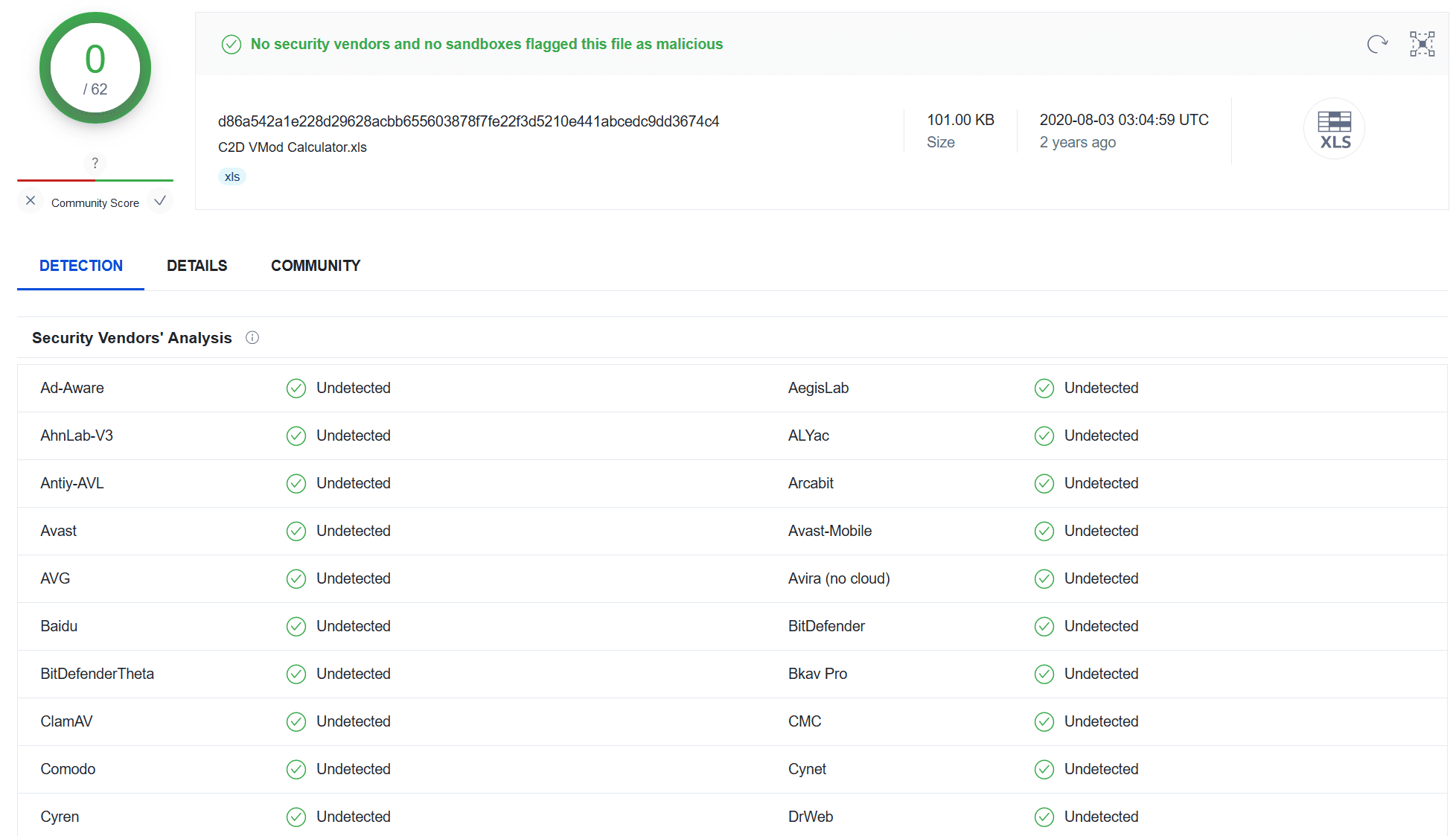The height and width of the screenshot is (836, 1456).
Task: Click DrWeb's undetected check icon
Action: 1044,817
